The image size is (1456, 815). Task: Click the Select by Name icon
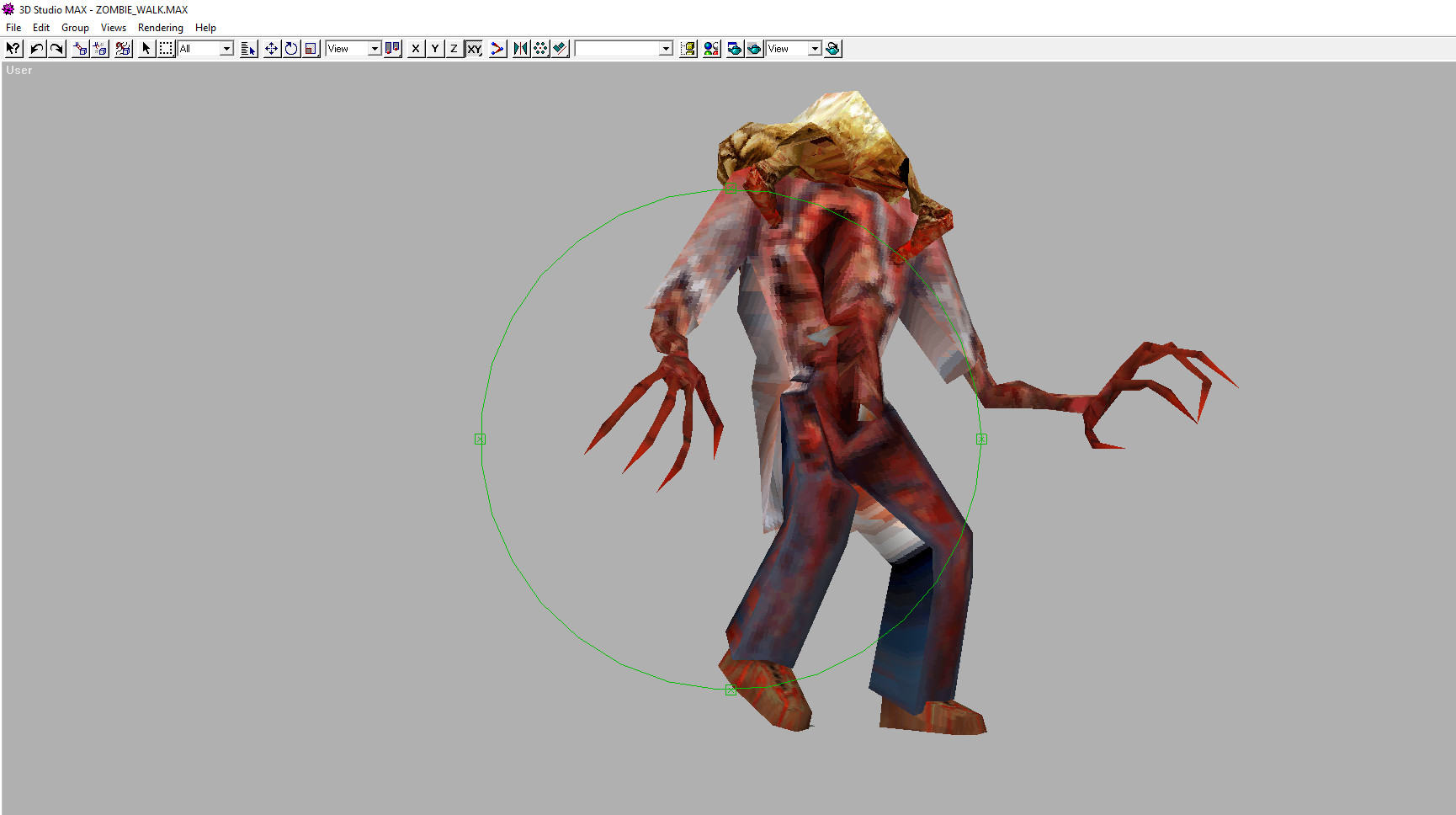[x=249, y=48]
